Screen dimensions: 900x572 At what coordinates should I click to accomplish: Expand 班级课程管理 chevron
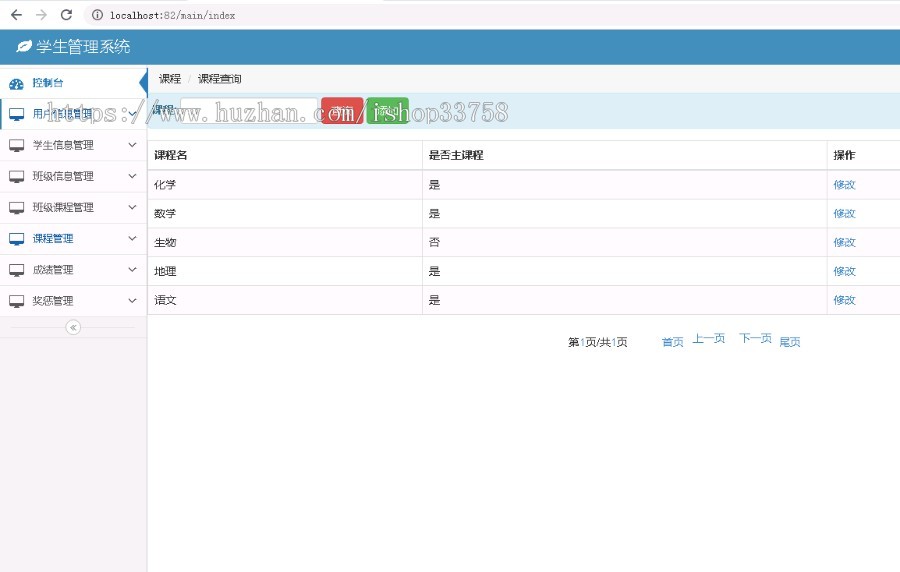click(x=133, y=207)
